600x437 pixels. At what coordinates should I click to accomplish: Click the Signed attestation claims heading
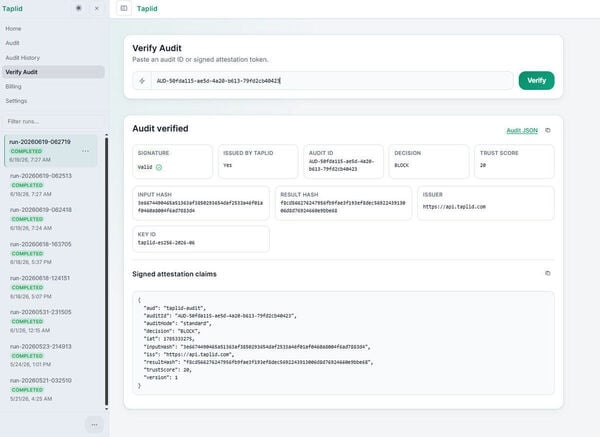(x=174, y=274)
